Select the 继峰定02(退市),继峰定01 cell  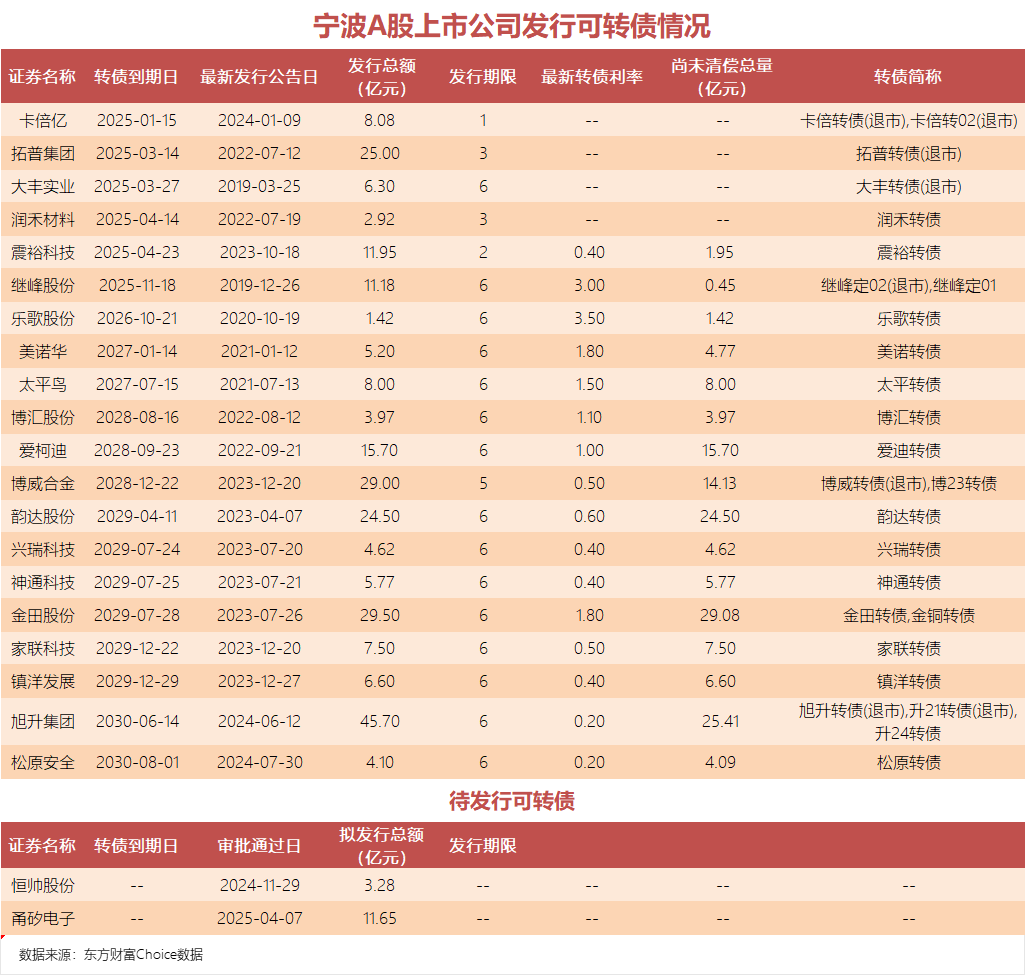pos(909,286)
